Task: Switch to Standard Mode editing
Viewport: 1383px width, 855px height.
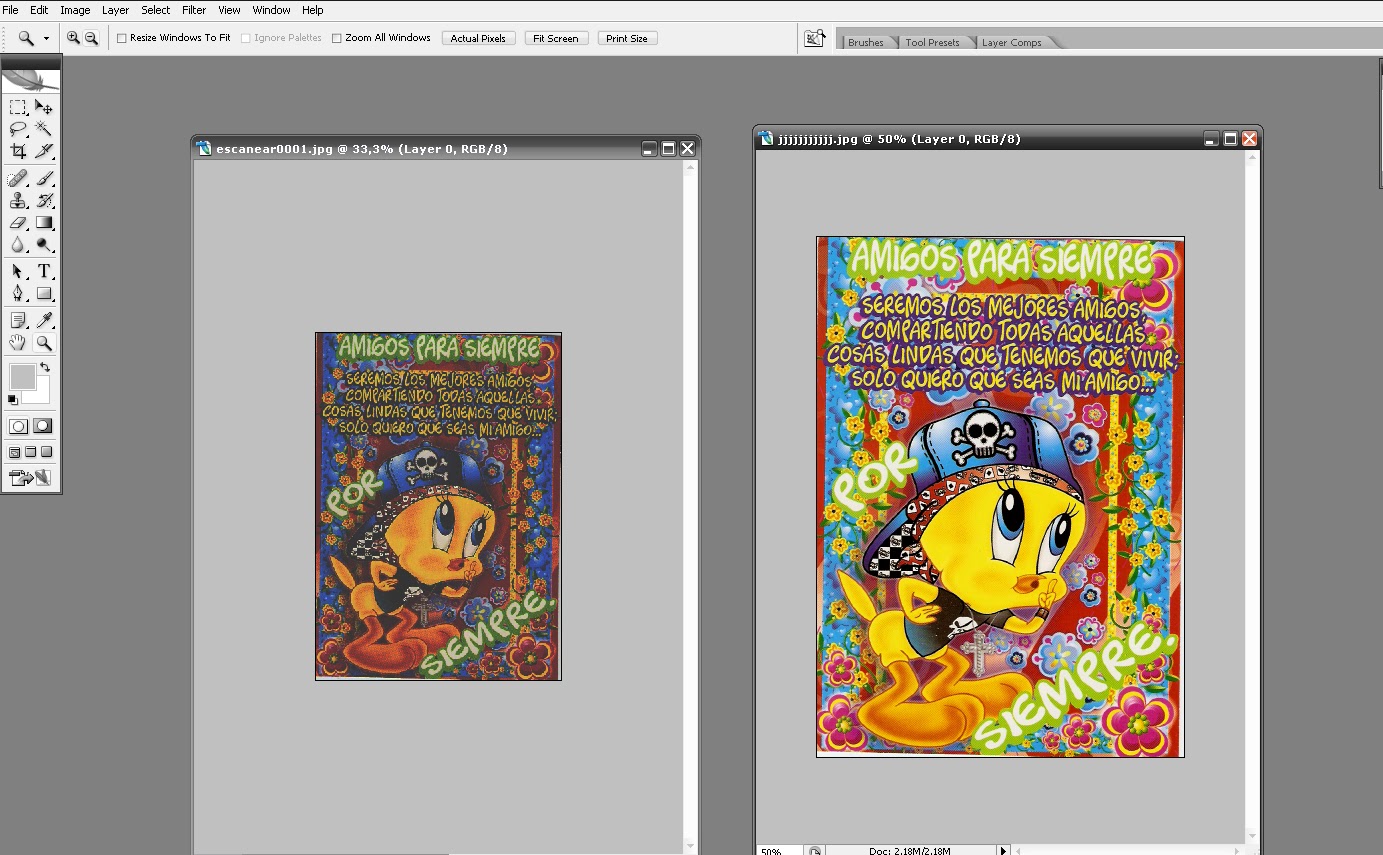Action: pos(18,426)
